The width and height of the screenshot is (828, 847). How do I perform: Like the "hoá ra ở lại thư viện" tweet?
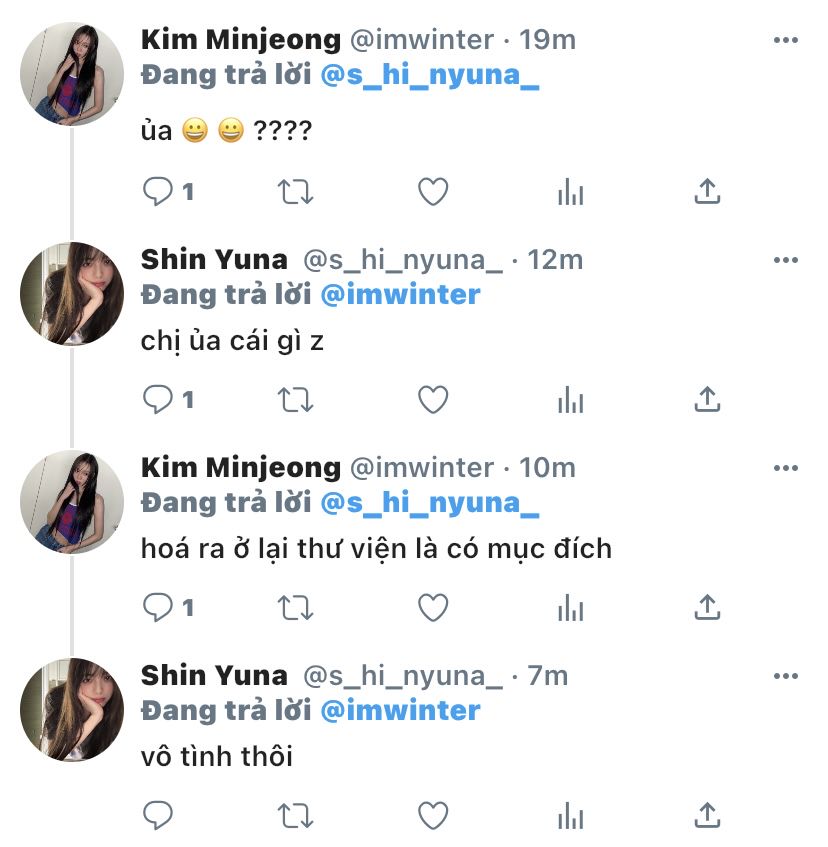432,607
